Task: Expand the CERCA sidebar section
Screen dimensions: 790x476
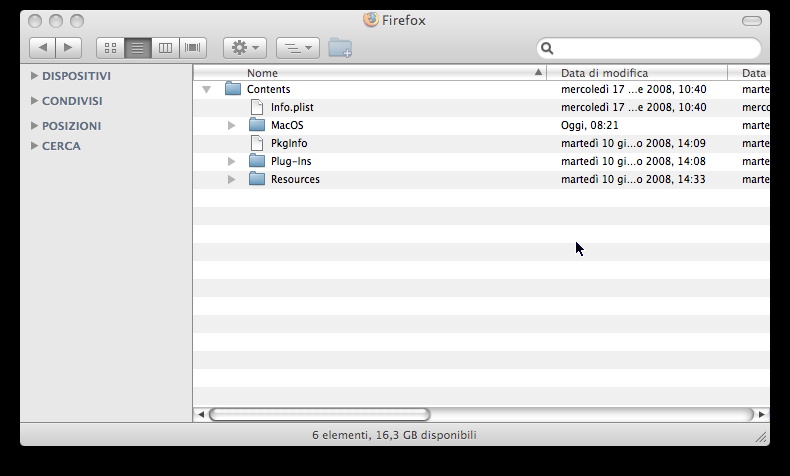Action: pos(34,146)
